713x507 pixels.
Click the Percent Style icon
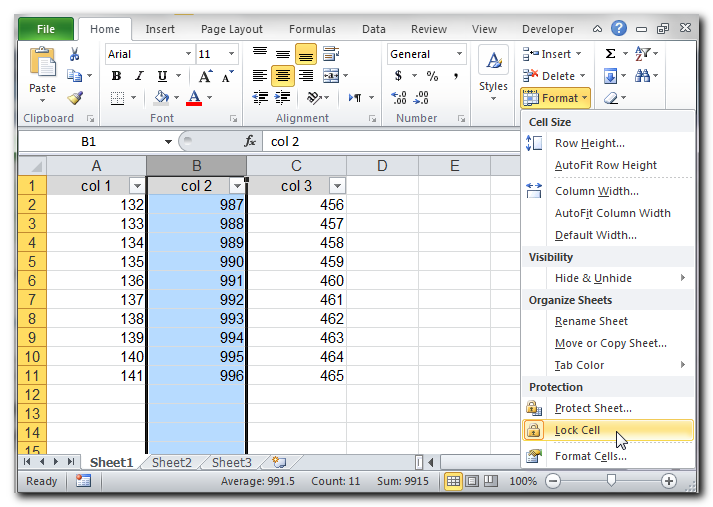[432, 76]
